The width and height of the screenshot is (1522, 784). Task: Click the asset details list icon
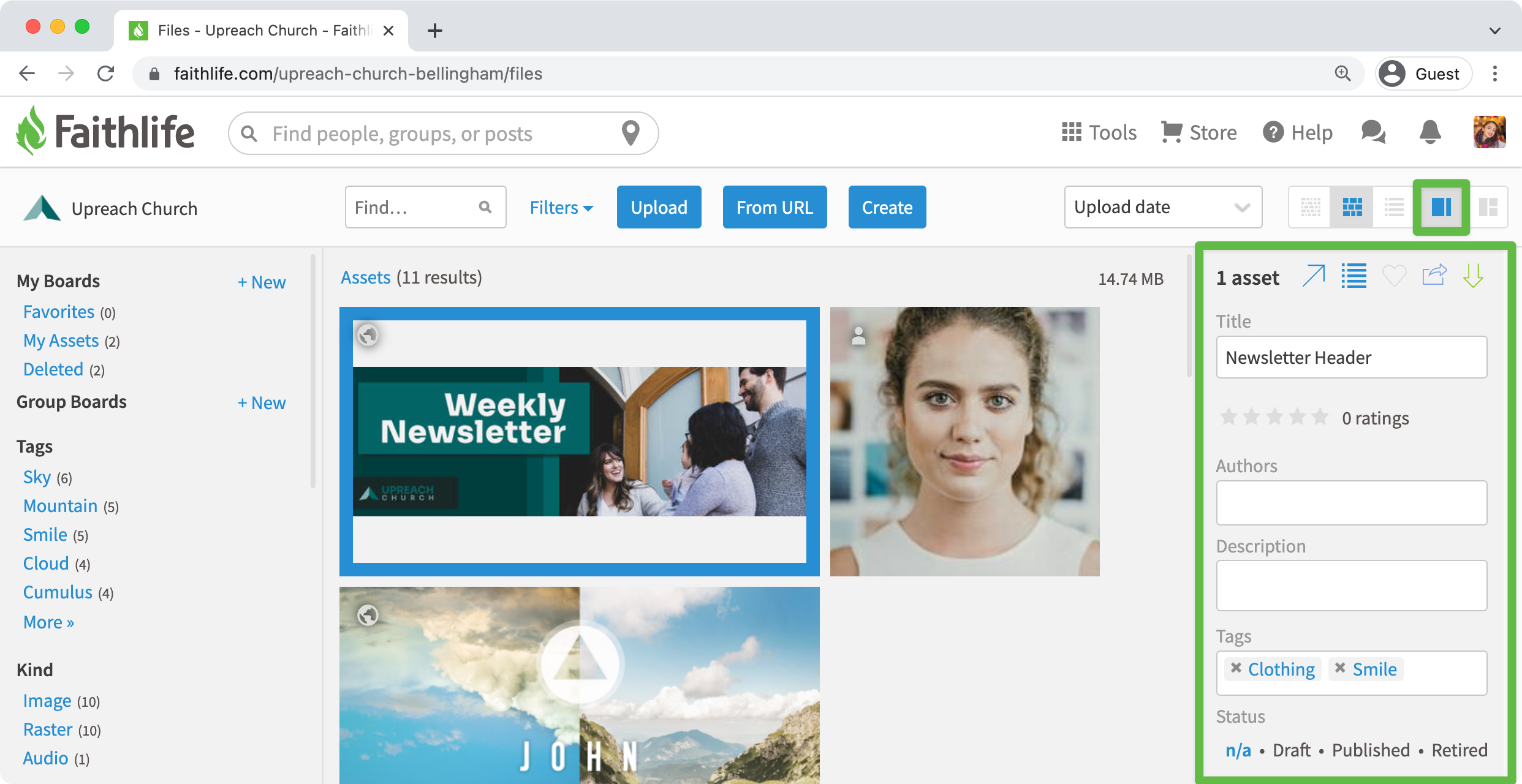[1354, 276]
